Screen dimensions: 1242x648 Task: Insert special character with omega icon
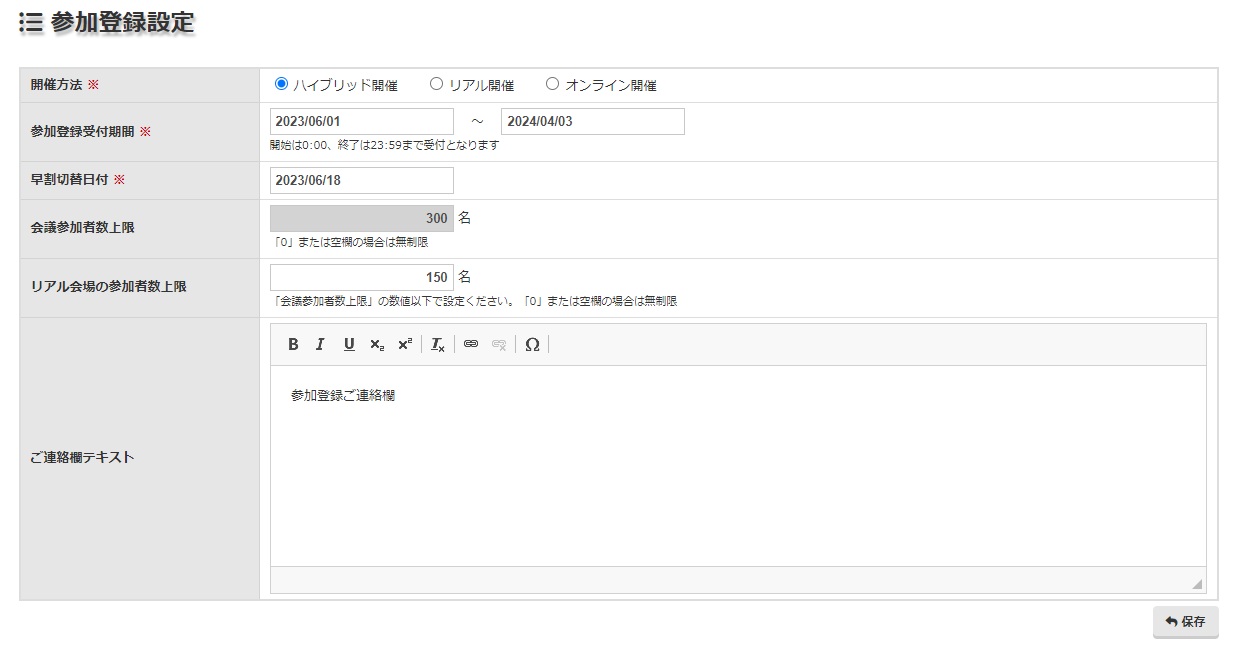click(x=532, y=344)
